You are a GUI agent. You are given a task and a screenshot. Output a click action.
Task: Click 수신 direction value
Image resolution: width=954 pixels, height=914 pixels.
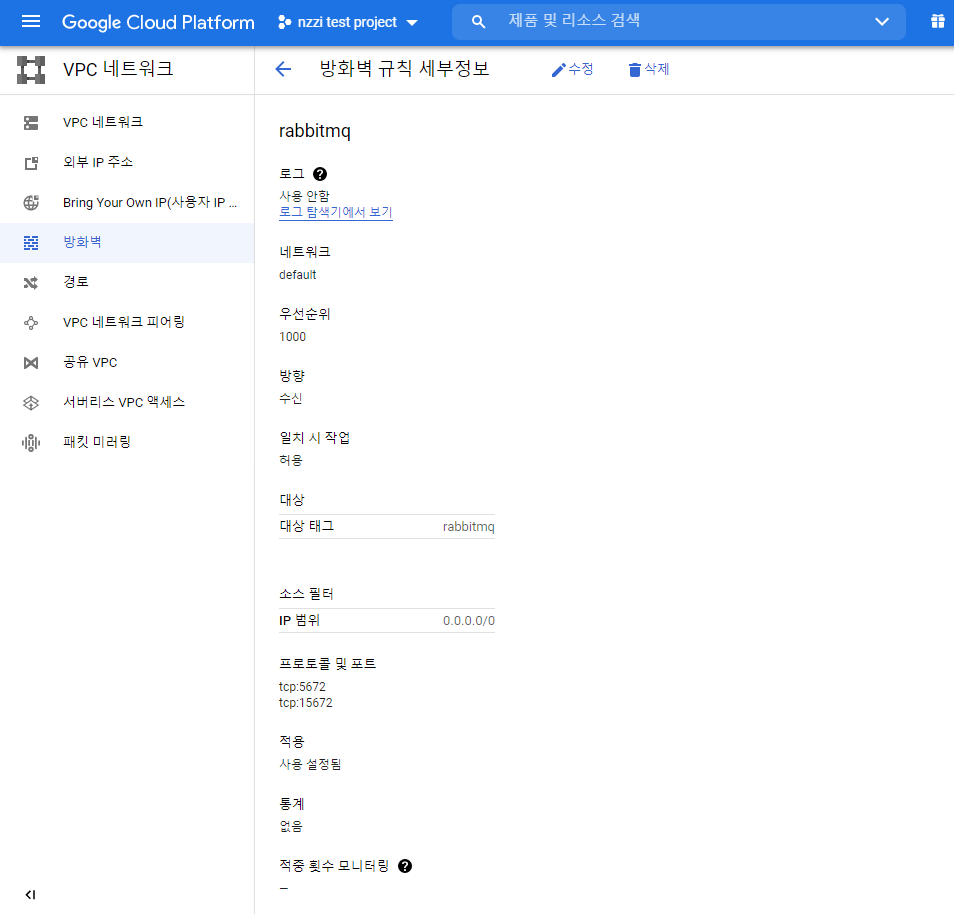coord(291,399)
